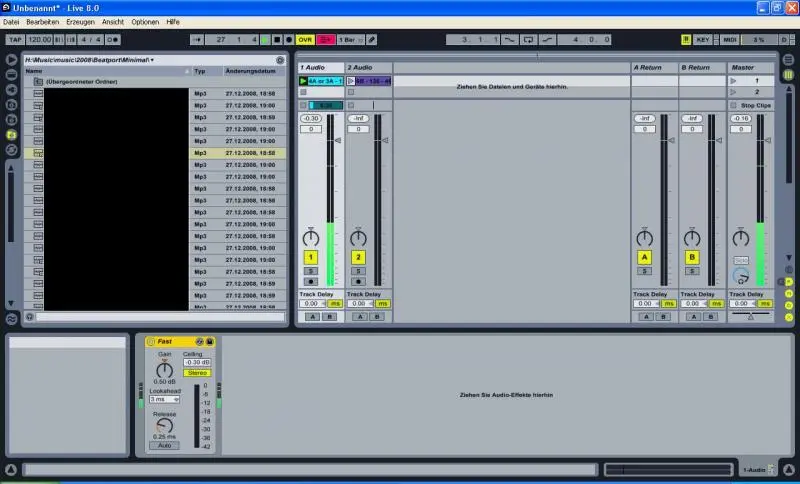The height and width of the screenshot is (484, 800).
Task: Launch the first clip in track 1 Audio
Action: coord(304,80)
